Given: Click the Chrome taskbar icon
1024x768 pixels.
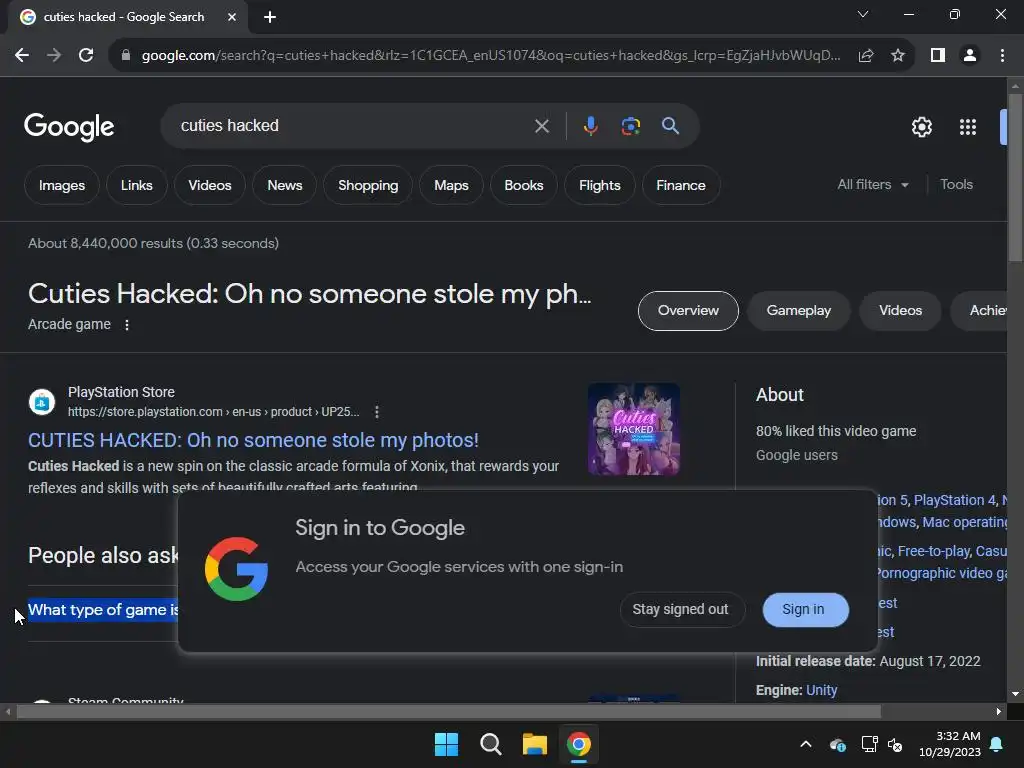Looking at the screenshot, I should pos(579,744).
